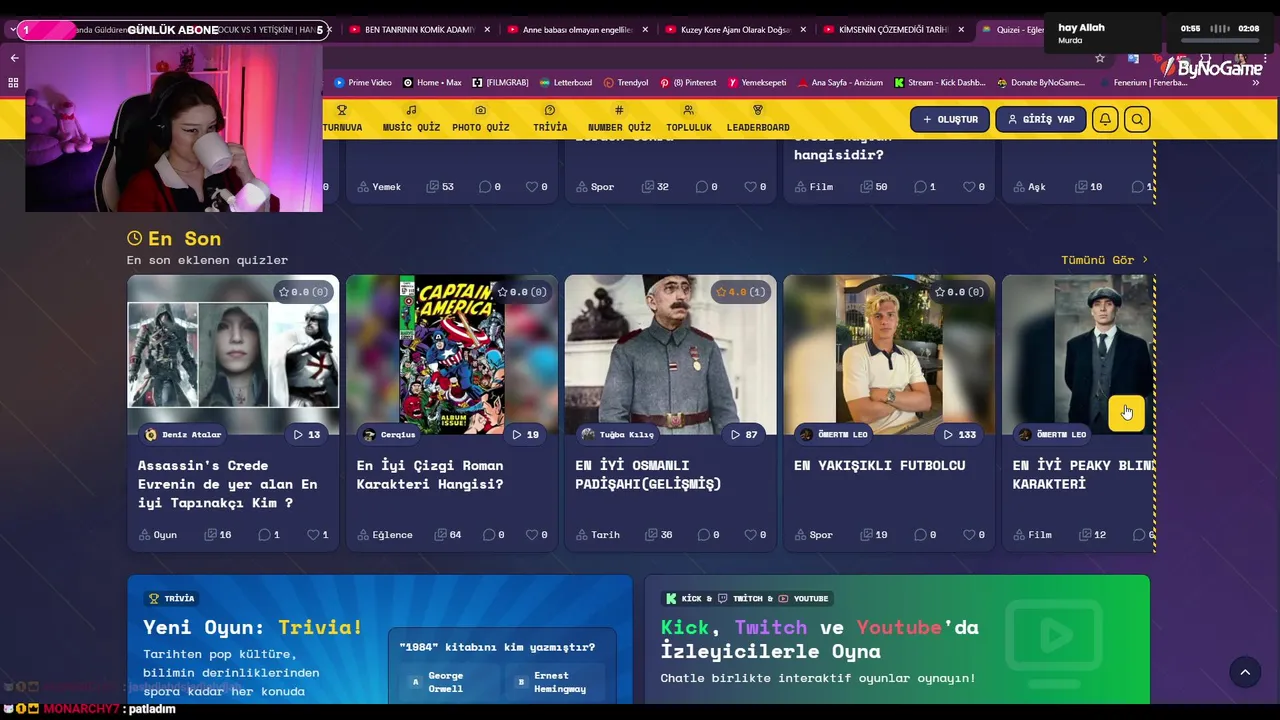This screenshot has height=720, width=1280.
Task: Open comments on Assassin's Creed quiz
Action: tap(269, 535)
